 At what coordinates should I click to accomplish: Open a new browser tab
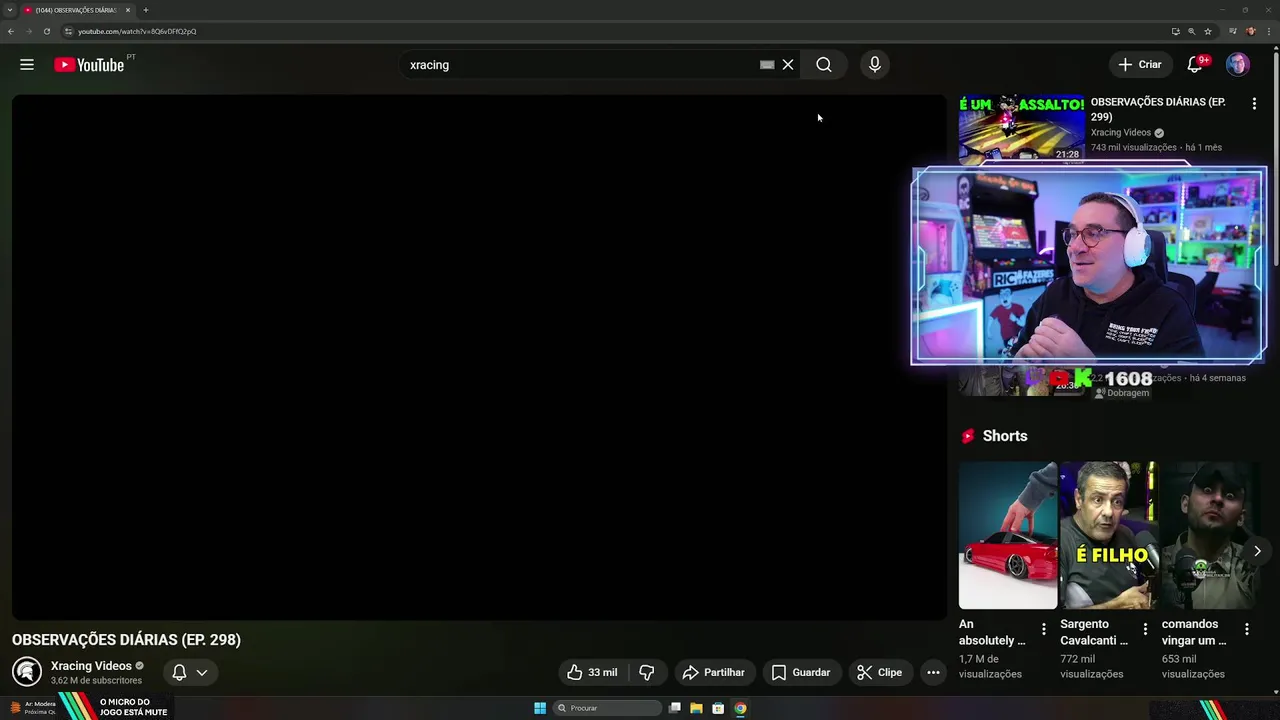click(146, 10)
